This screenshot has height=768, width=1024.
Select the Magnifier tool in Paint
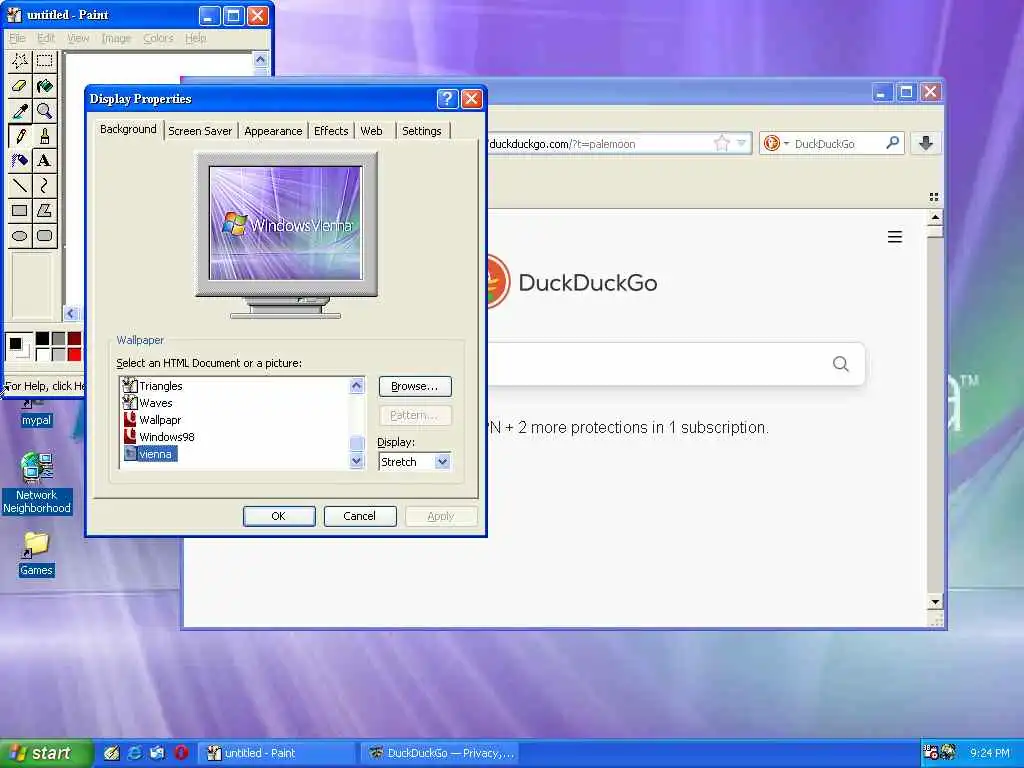tap(44, 110)
